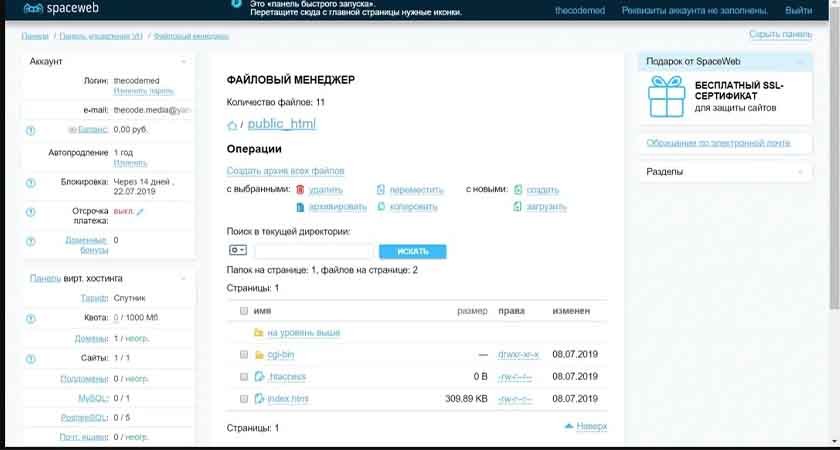
Task: Click the Наверх link
Action: [592, 426]
